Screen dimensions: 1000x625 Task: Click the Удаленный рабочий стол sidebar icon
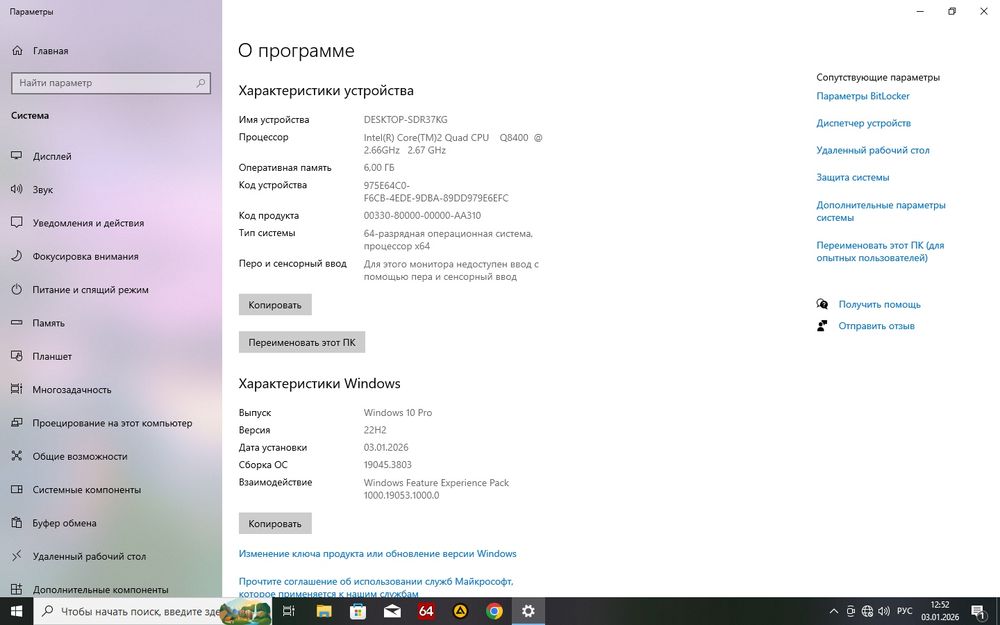tap(17, 556)
